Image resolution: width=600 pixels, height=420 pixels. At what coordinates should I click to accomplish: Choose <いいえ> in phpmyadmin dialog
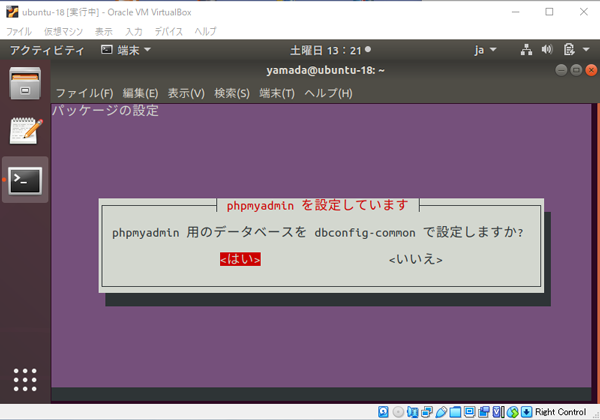(416, 260)
